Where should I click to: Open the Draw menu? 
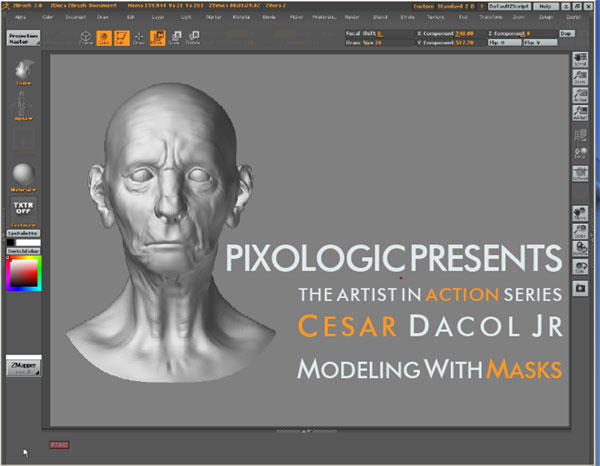tap(102, 17)
